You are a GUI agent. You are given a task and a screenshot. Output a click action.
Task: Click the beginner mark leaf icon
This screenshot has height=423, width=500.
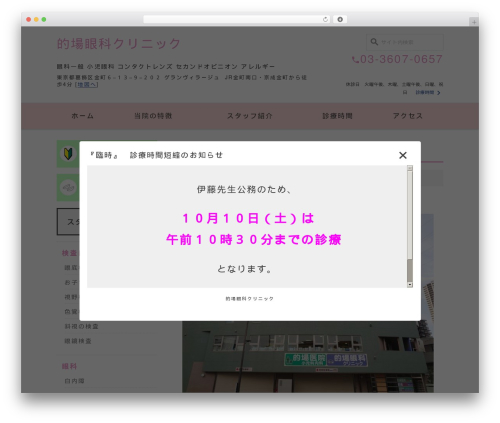click(x=68, y=154)
